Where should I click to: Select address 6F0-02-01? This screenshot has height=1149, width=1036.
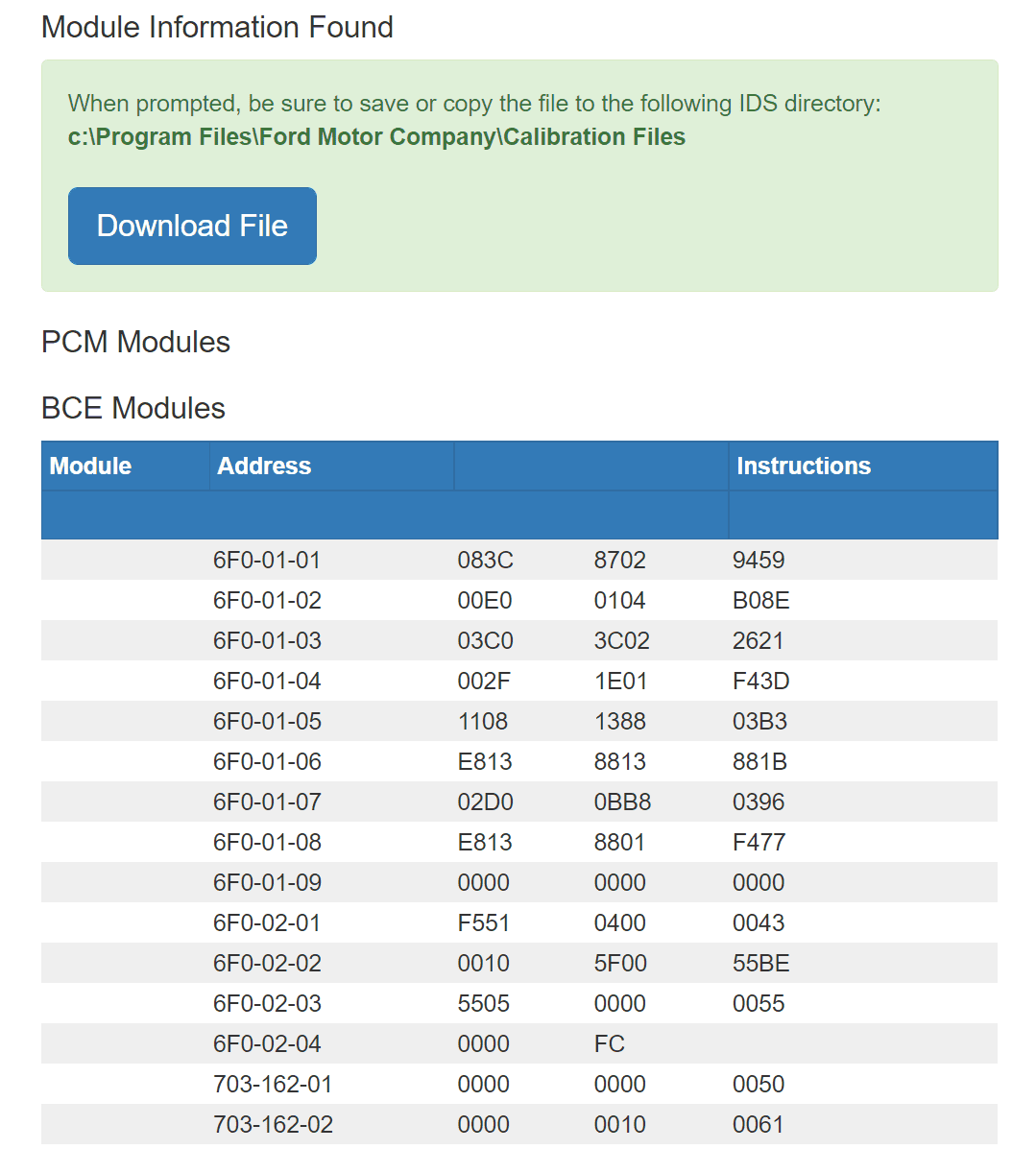click(x=267, y=922)
